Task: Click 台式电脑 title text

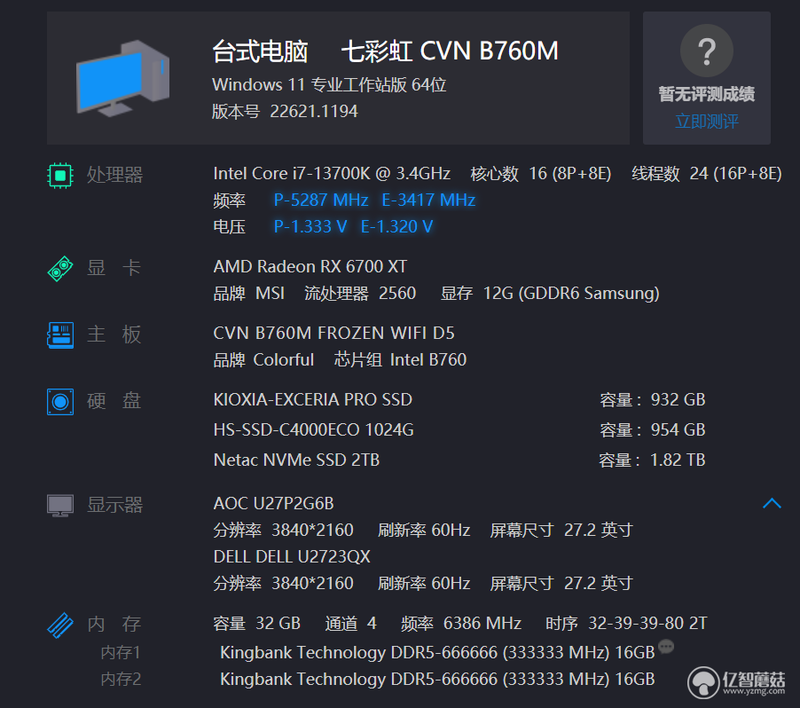Action: (260, 52)
